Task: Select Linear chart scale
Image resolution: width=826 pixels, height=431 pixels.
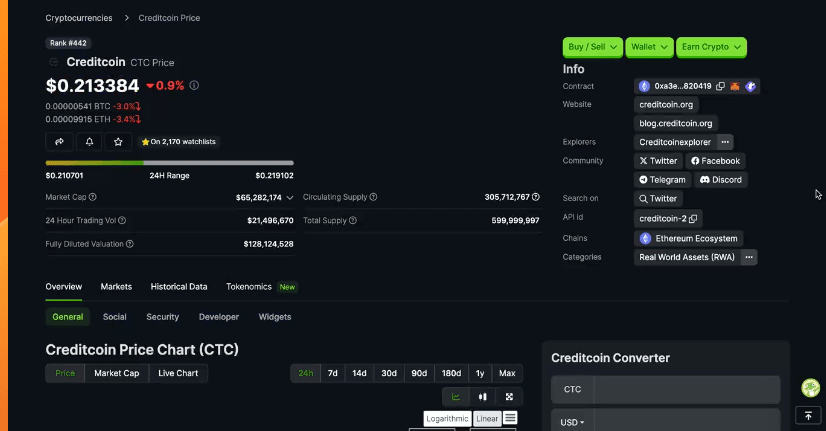Action: click(x=487, y=419)
